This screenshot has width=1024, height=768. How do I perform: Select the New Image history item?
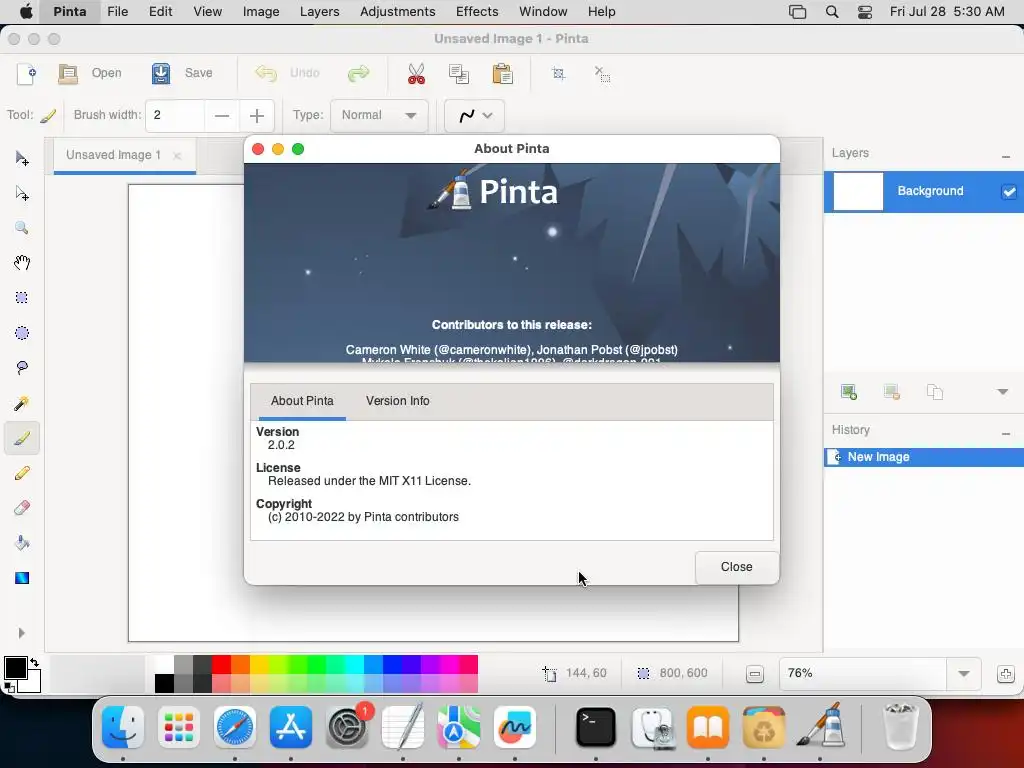pyautogui.click(x=923, y=457)
